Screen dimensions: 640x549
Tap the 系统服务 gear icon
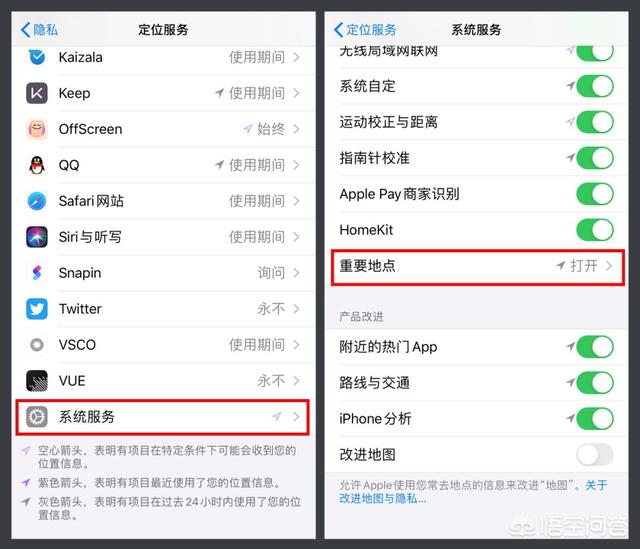(37, 416)
